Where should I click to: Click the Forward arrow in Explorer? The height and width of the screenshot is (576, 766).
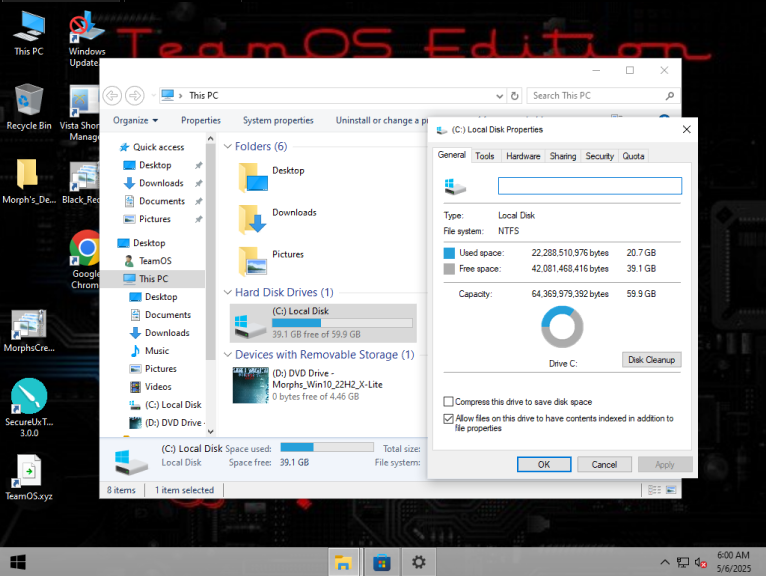(135, 95)
